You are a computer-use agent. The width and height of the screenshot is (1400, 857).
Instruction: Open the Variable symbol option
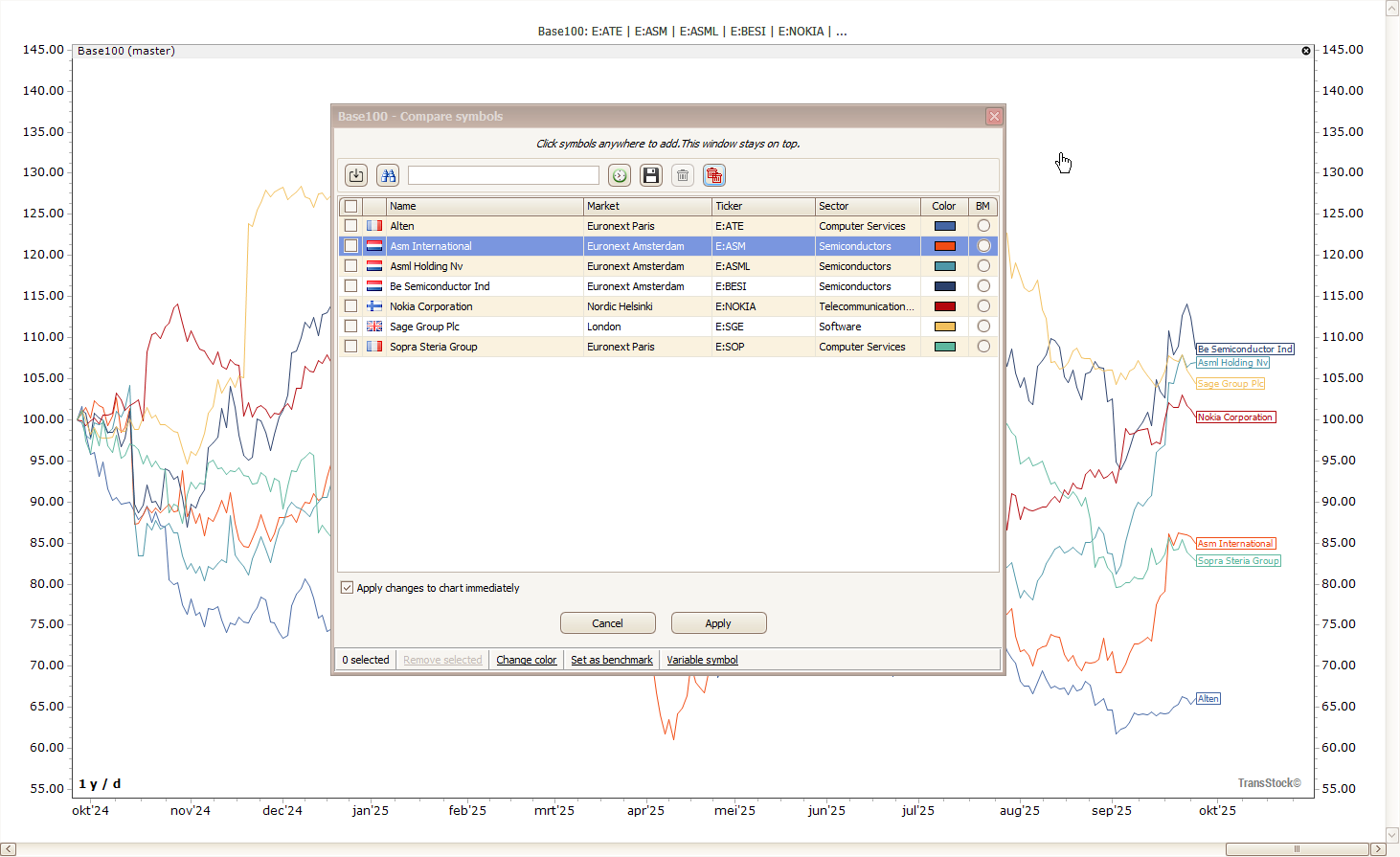tap(702, 660)
